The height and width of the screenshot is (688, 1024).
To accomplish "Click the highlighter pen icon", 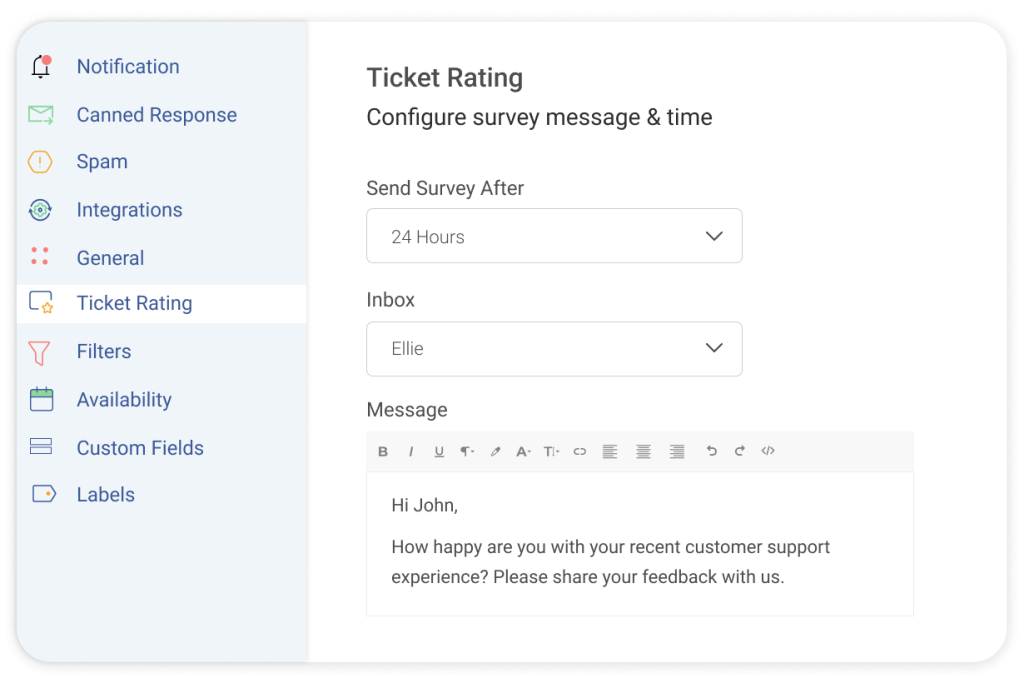I will point(495,452).
